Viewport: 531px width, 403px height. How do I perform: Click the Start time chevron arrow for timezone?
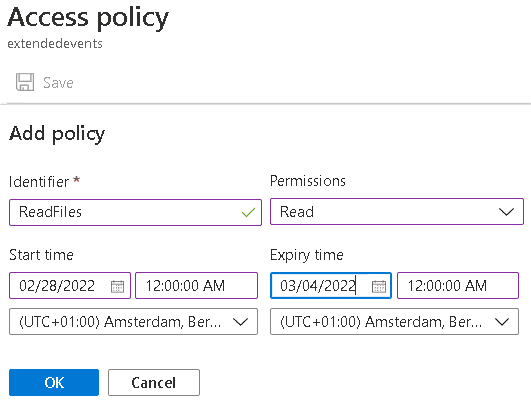(241, 322)
